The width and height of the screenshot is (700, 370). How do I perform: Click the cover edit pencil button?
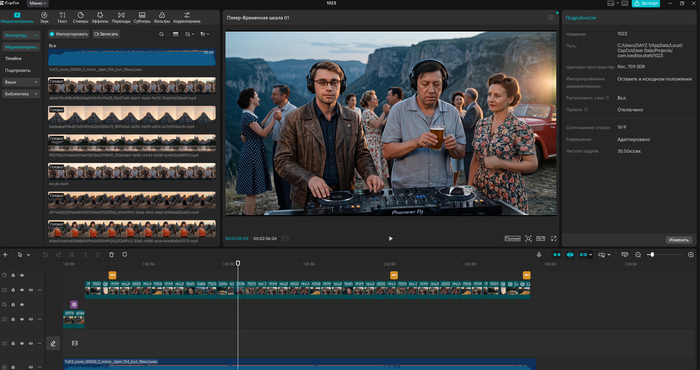[53, 343]
